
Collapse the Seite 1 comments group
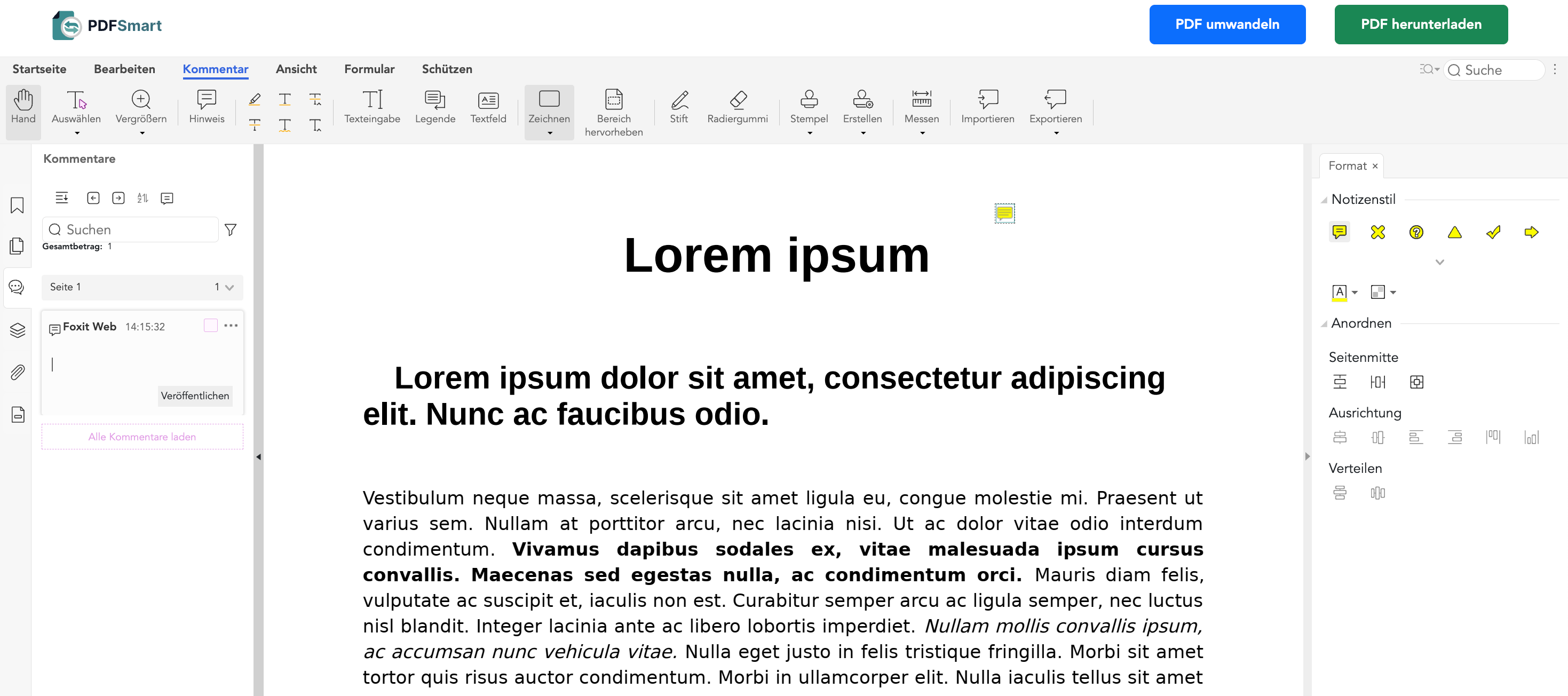pos(229,287)
